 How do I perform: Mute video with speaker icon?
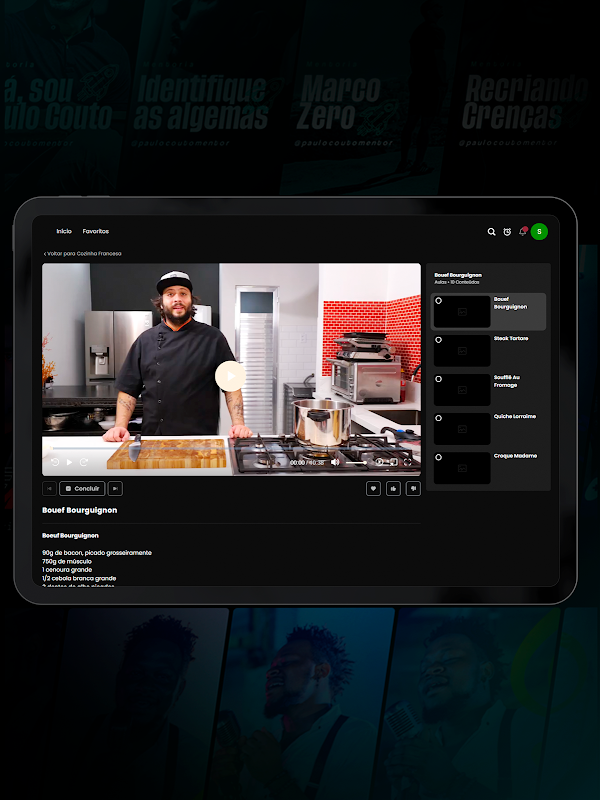335,462
